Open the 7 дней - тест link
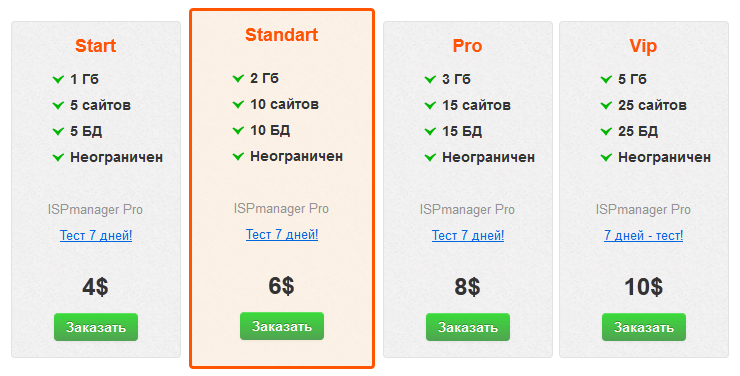 [644, 235]
